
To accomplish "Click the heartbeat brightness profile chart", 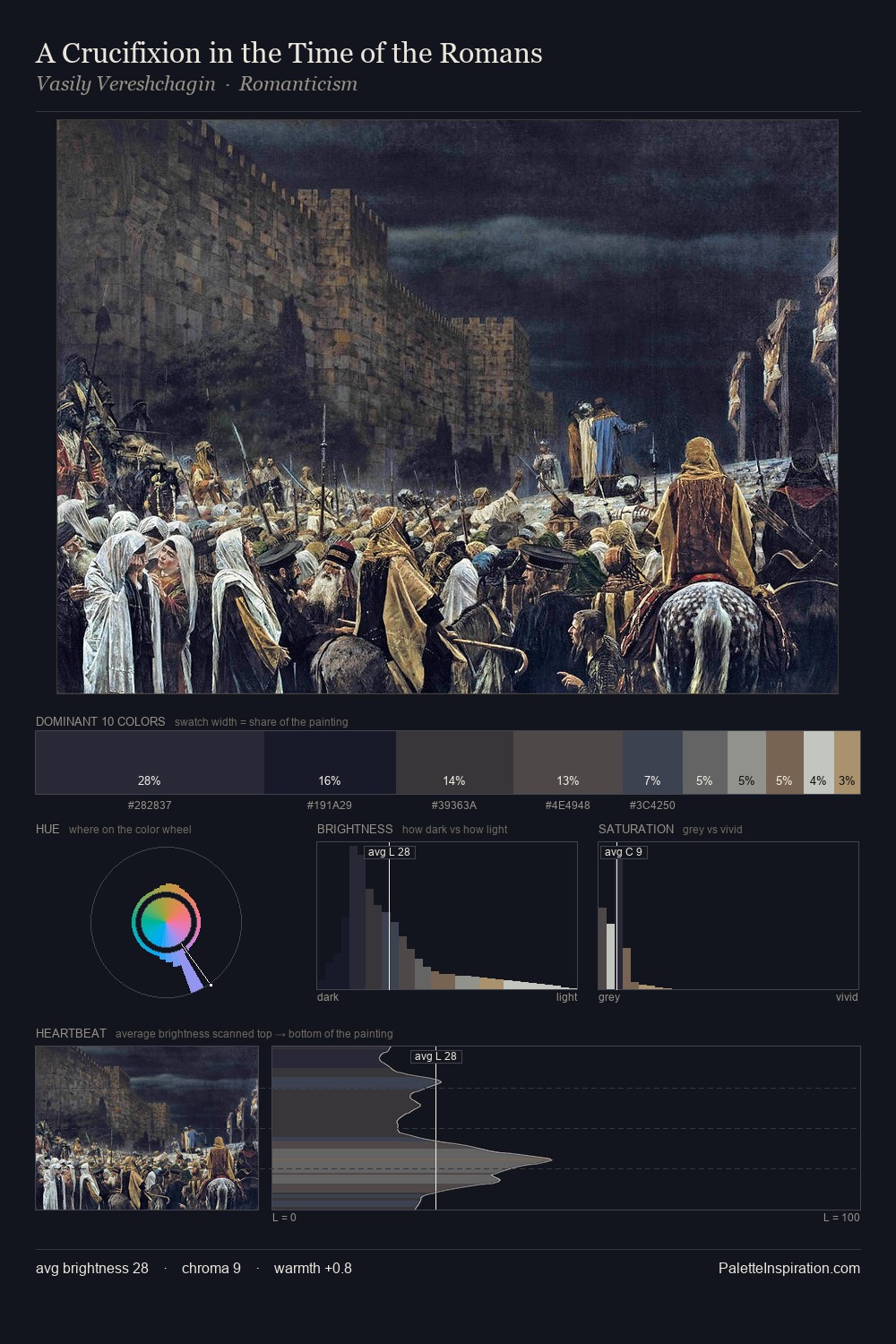I will [566, 1128].
